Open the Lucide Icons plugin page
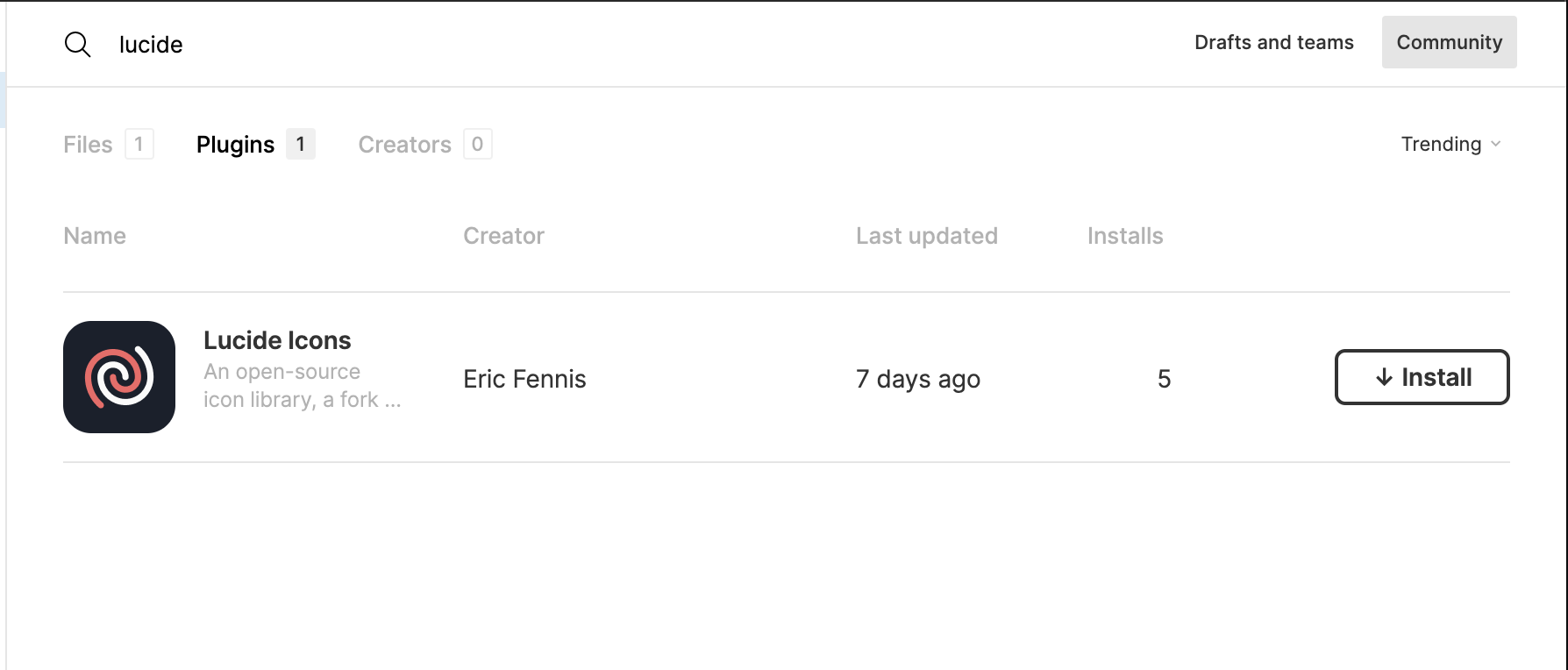This screenshot has width=1568, height=670. (x=277, y=340)
